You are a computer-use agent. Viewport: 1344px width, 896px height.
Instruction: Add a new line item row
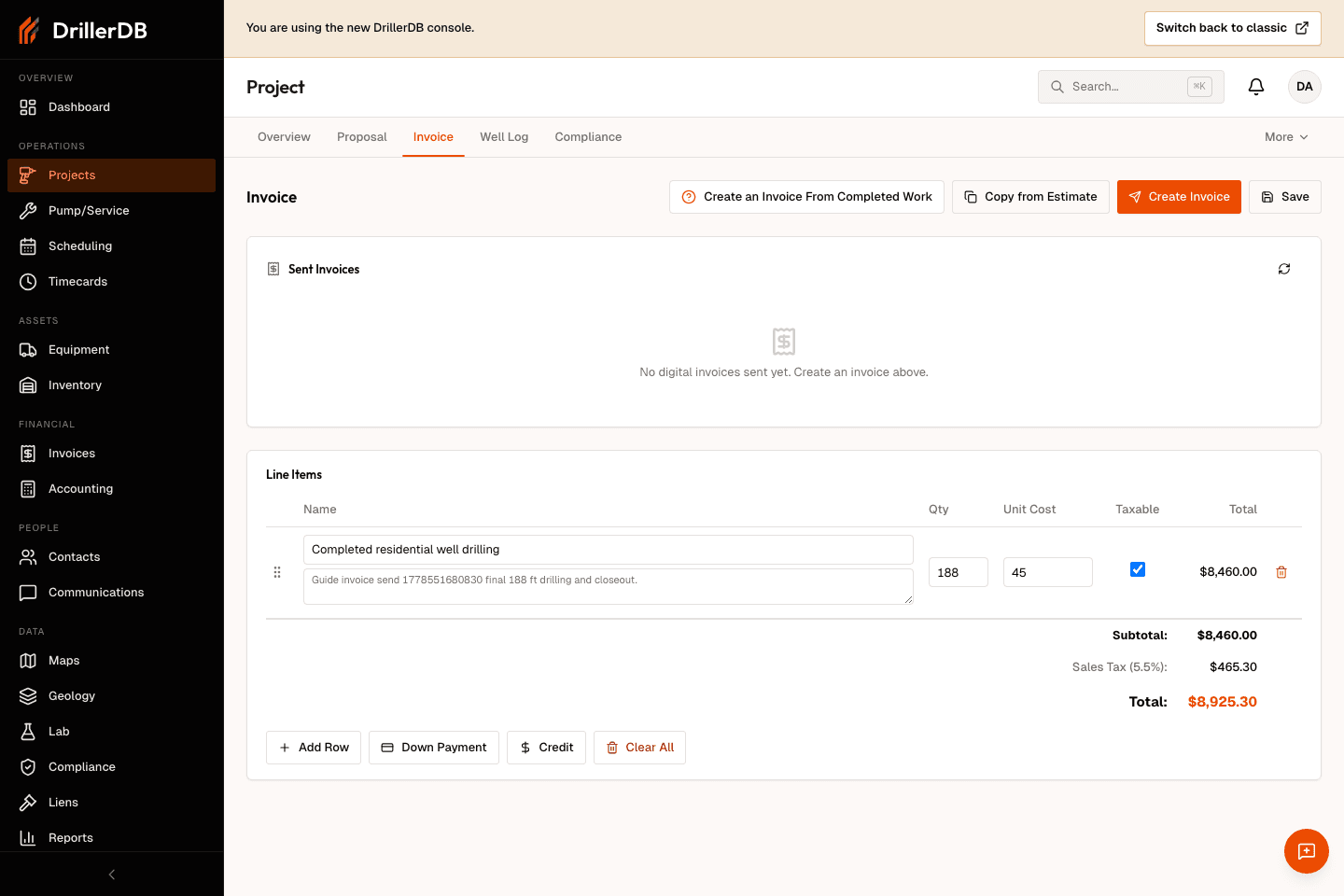(x=314, y=748)
